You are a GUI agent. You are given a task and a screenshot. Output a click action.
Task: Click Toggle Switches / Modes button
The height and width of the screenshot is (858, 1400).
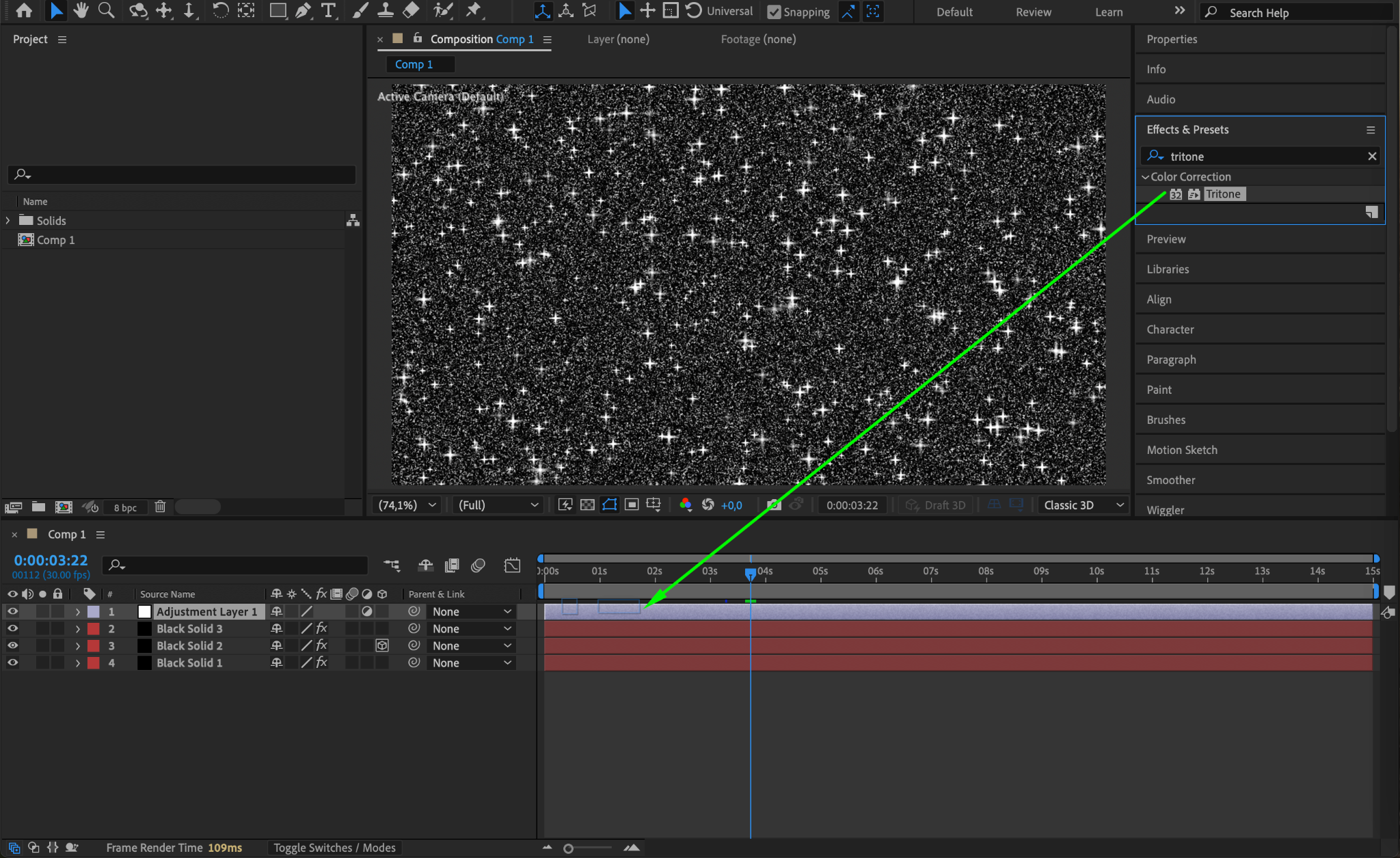(334, 848)
